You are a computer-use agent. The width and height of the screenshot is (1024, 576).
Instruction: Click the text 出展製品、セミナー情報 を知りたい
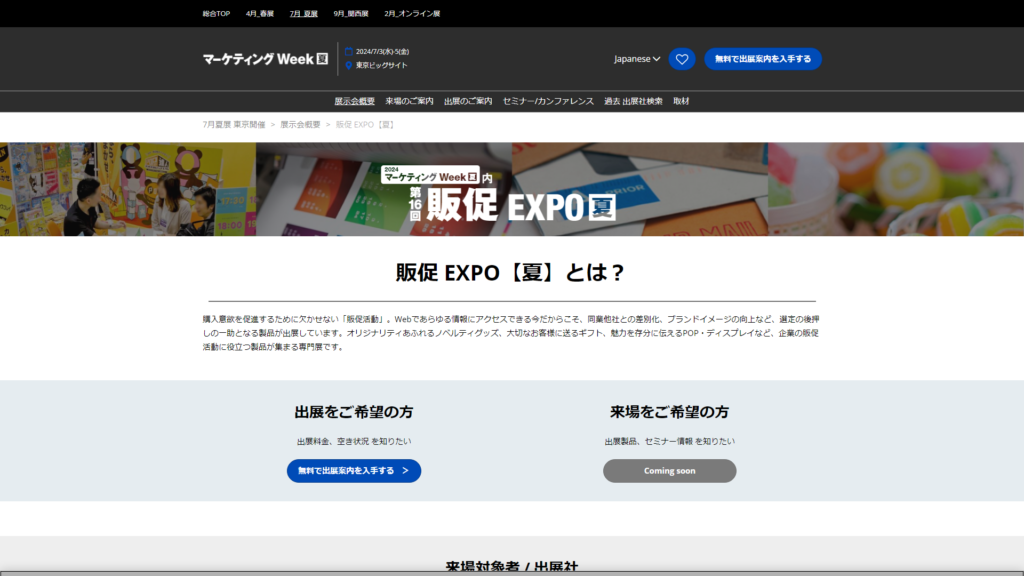click(669, 441)
